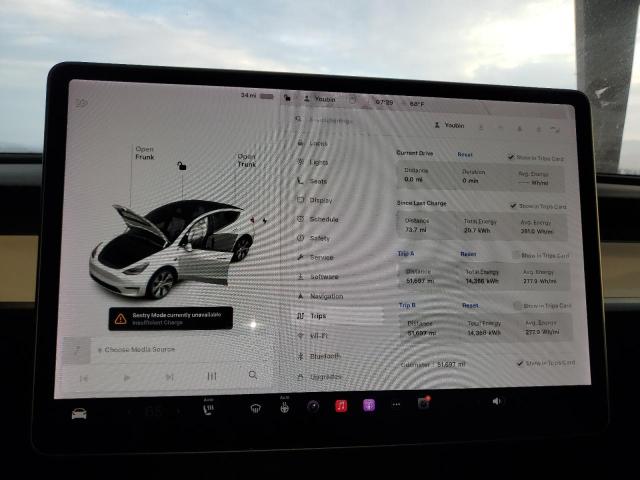Open the three-dot app launcher

396,404
